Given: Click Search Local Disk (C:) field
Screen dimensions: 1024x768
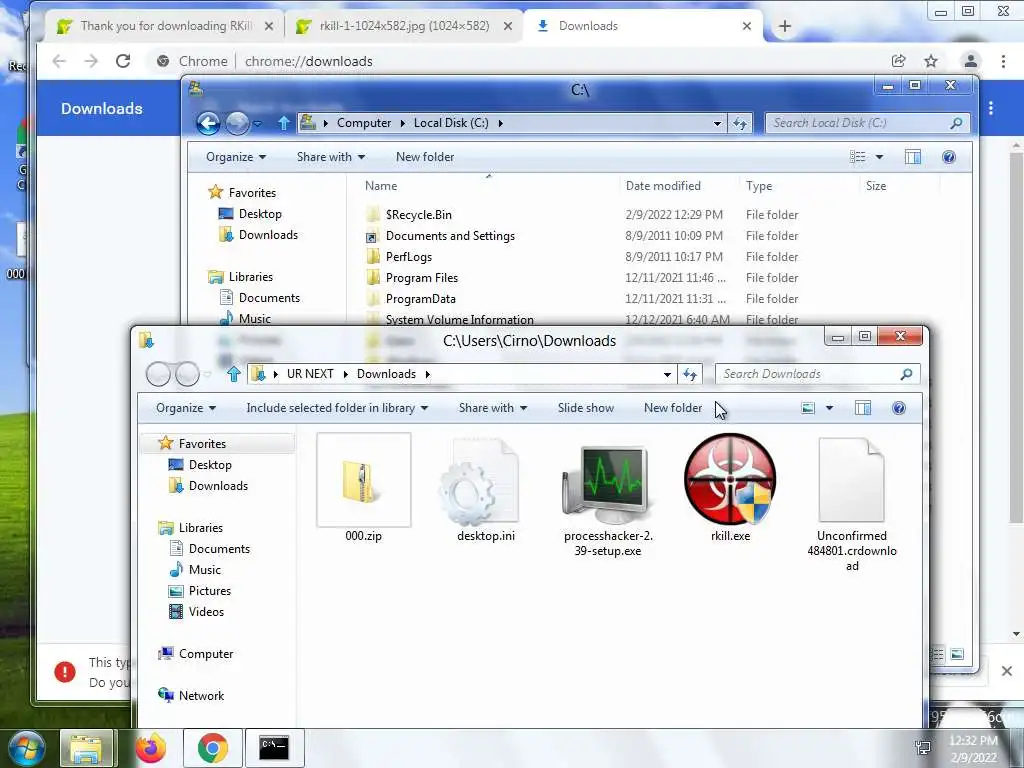Looking at the screenshot, I should (x=867, y=123).
